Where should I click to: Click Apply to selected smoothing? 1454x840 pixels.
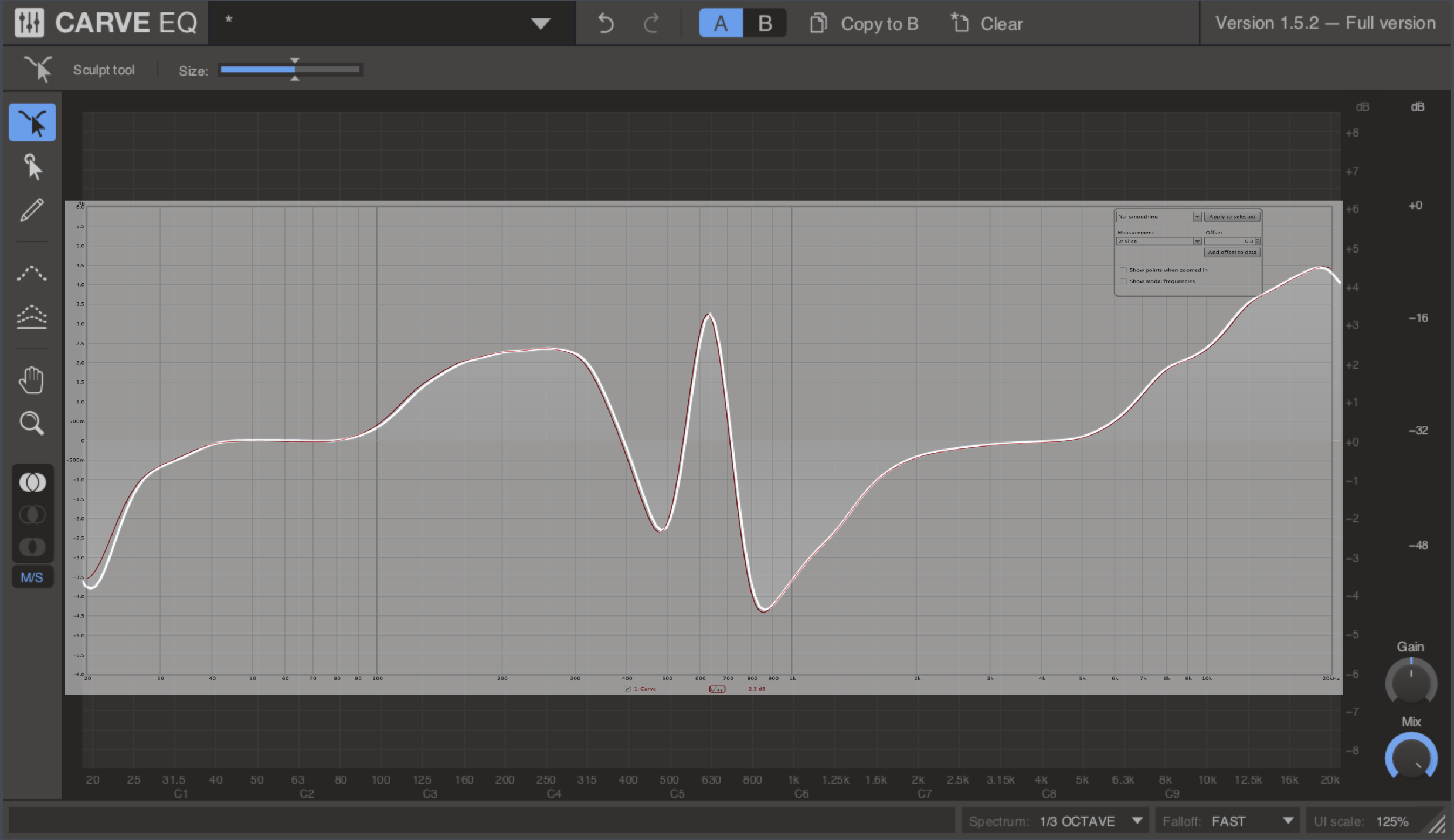tap(1232, 216)
